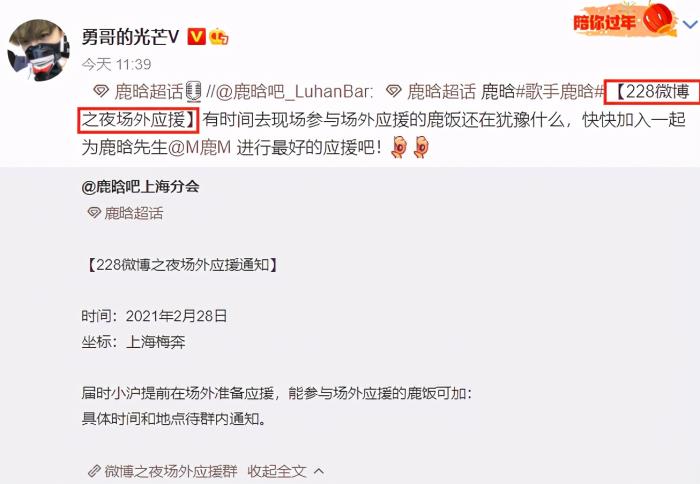Click the orange verified V badge
This screenshot has height=484, width=700.
click(x=196, y=37)
